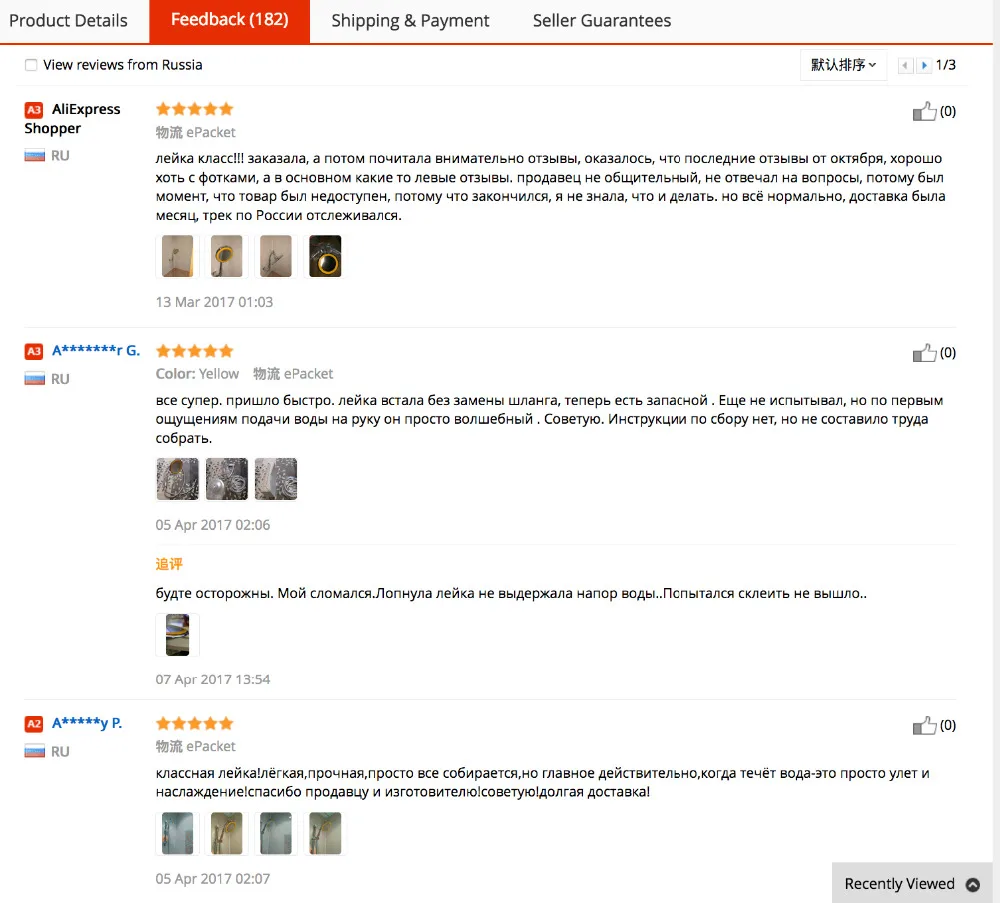Enable View reviews from Russia checkbox
The image size is (1000, 903).
pos(31,65)
